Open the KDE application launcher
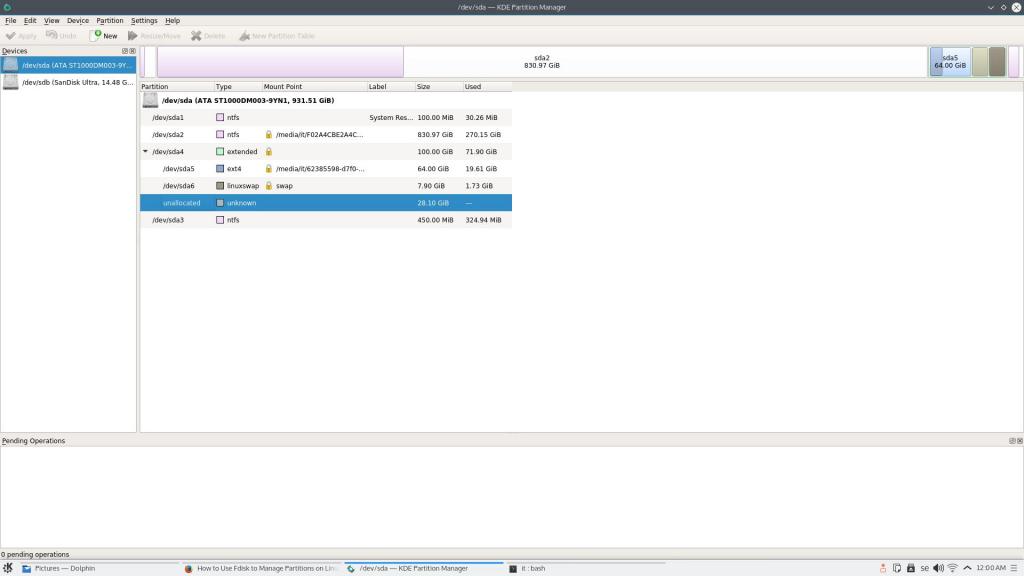The width and height of the screenshot is (1024, 576). click(8, 568)
